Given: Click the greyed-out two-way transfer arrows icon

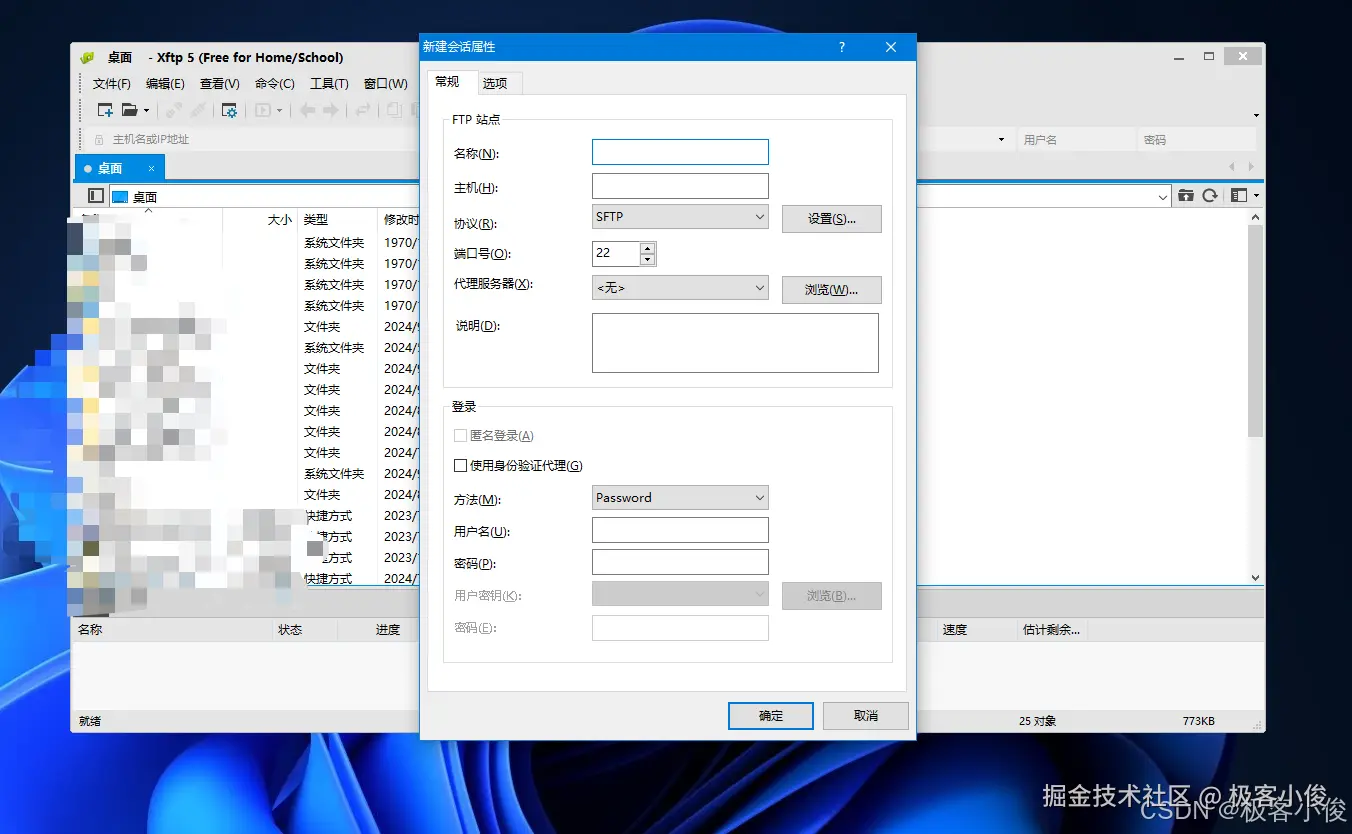Looking at the screenshot, I should click(364, 110).
